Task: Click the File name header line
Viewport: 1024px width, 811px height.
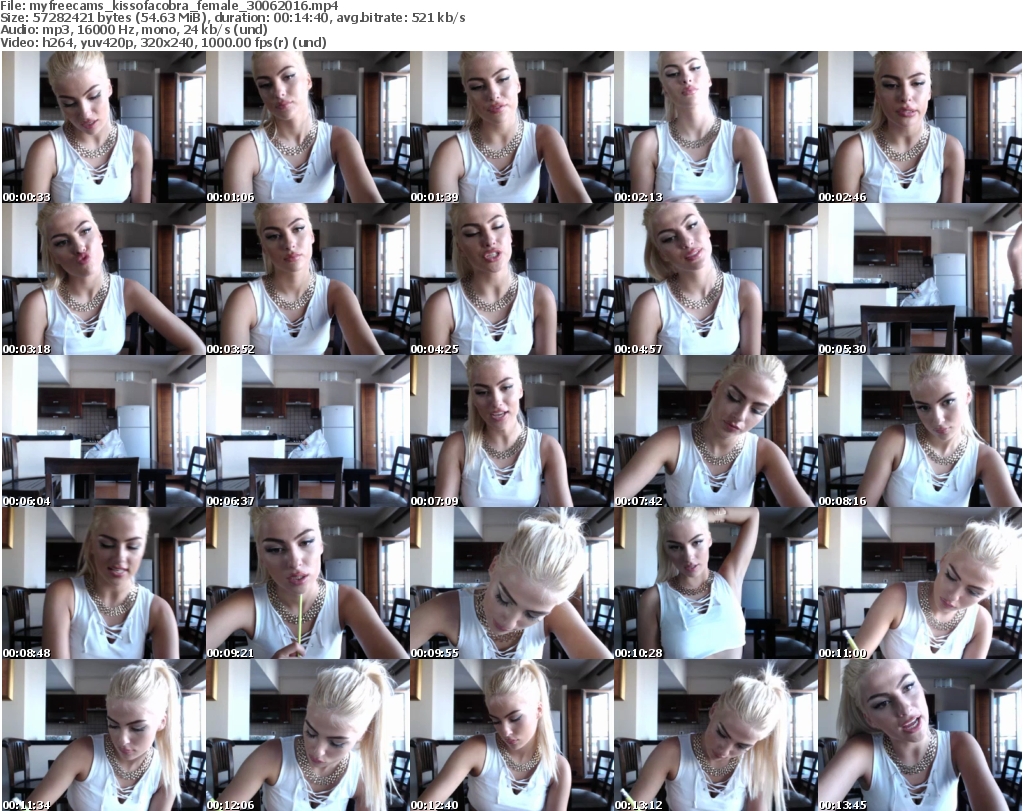Action: click(169, 6)
